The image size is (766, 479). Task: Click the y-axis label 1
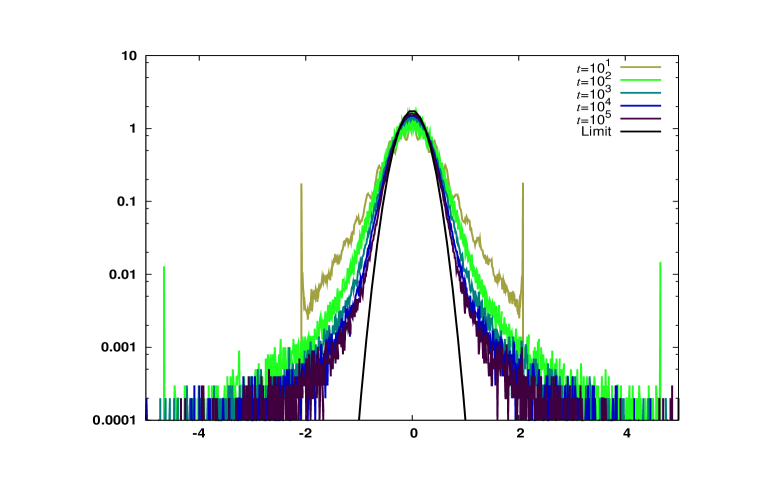[x=132, y=128]
